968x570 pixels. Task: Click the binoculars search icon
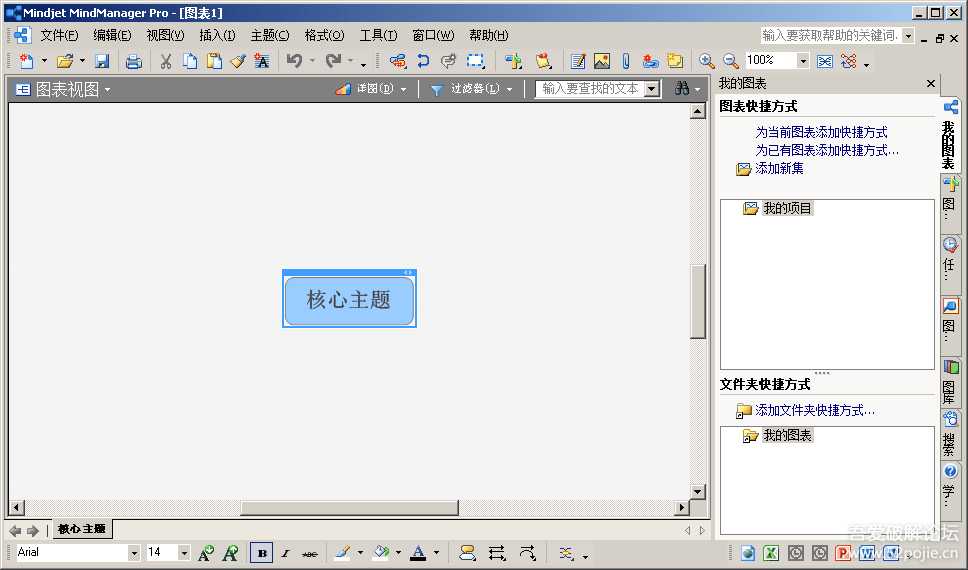tap(682, 89)
